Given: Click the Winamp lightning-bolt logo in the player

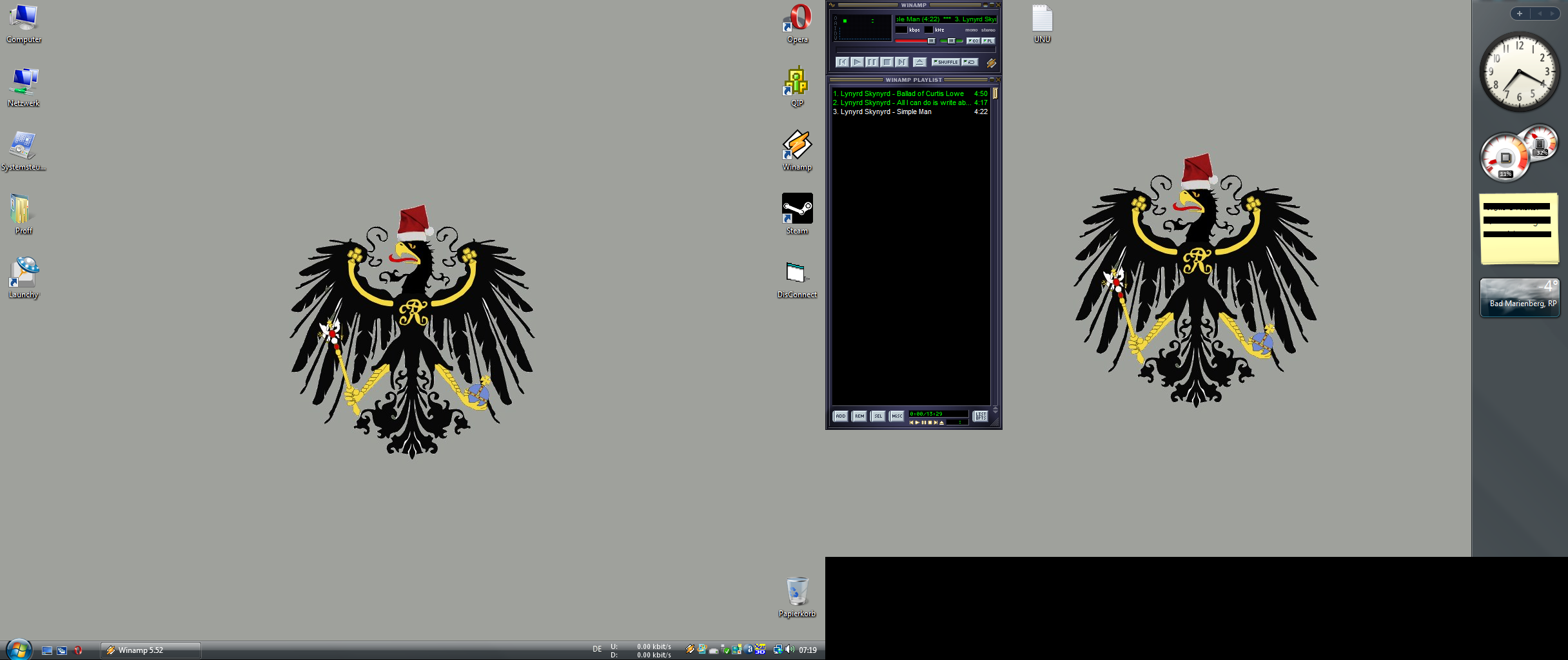Looking at the screenshot, I should (991, 63).
